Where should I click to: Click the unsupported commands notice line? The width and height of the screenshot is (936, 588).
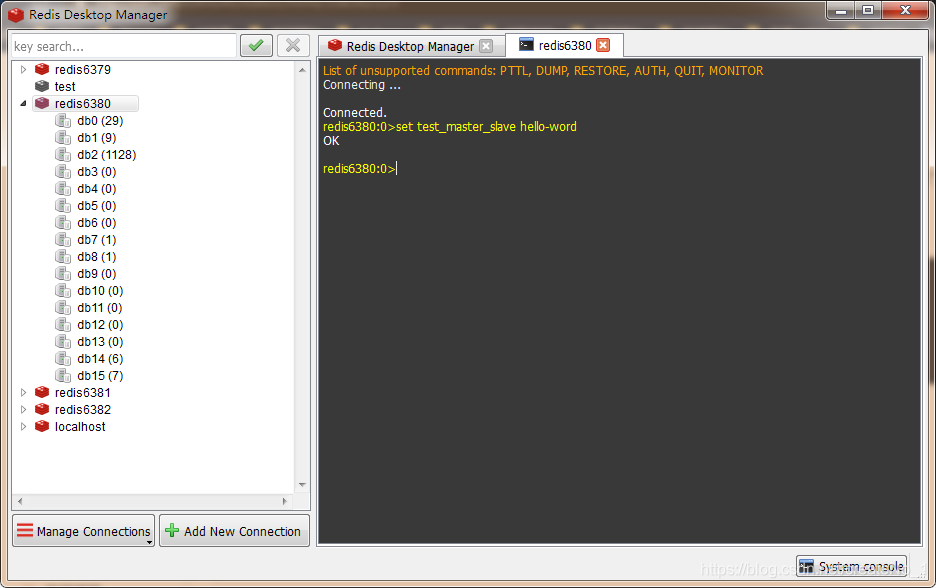543,70
